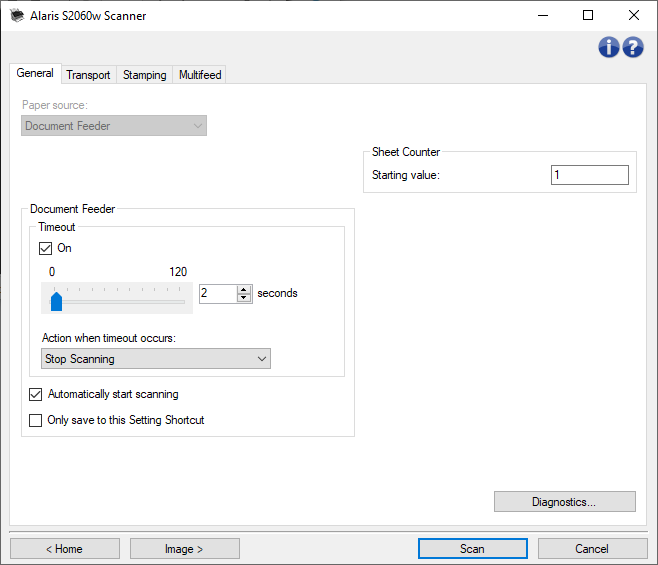Start scanning with the Scan button
The image size is (658, 565).
tap(473, 549)
